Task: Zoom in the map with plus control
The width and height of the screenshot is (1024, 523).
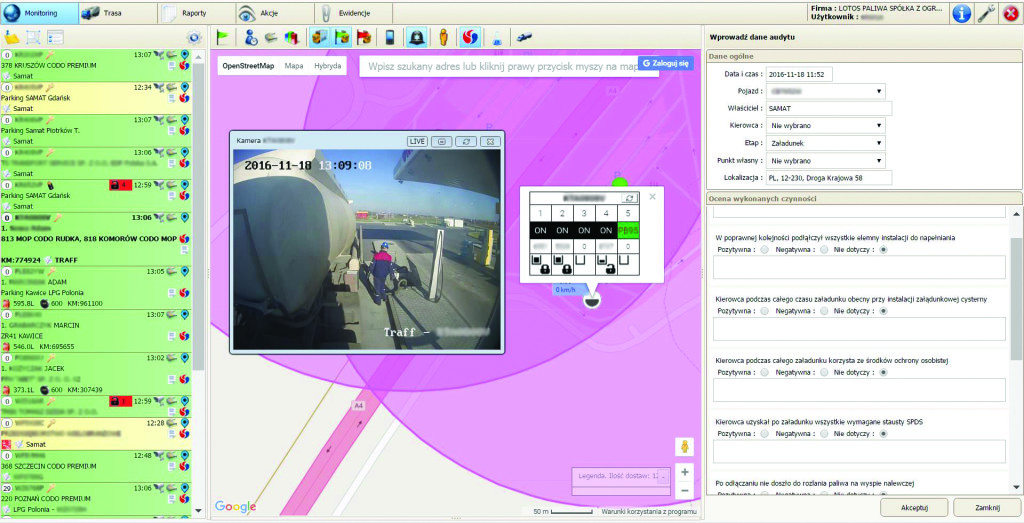Action: tap(685, 472)
